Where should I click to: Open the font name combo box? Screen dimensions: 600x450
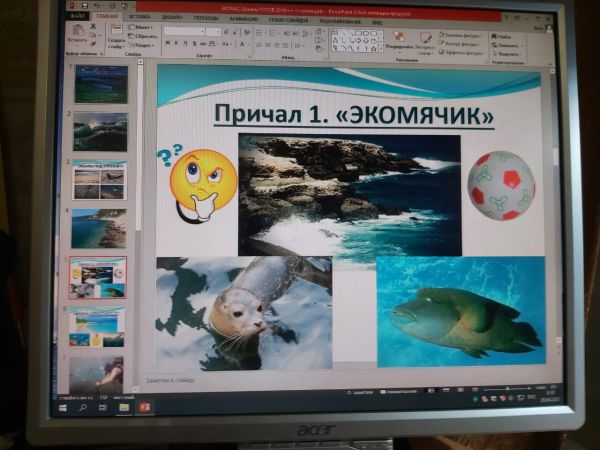pyautogui.click(x=185, y=32)
